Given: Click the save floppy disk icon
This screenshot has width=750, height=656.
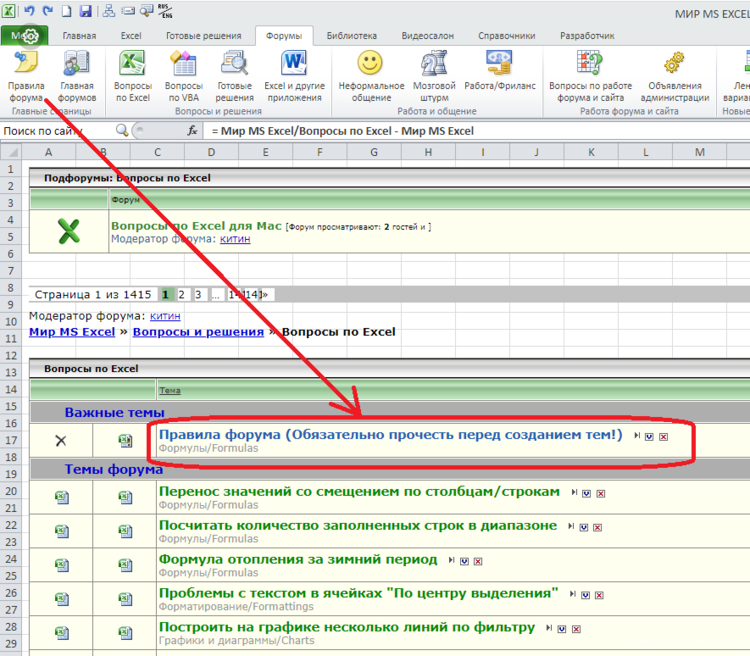Looking at the screenshot, I should pos(86,11).
